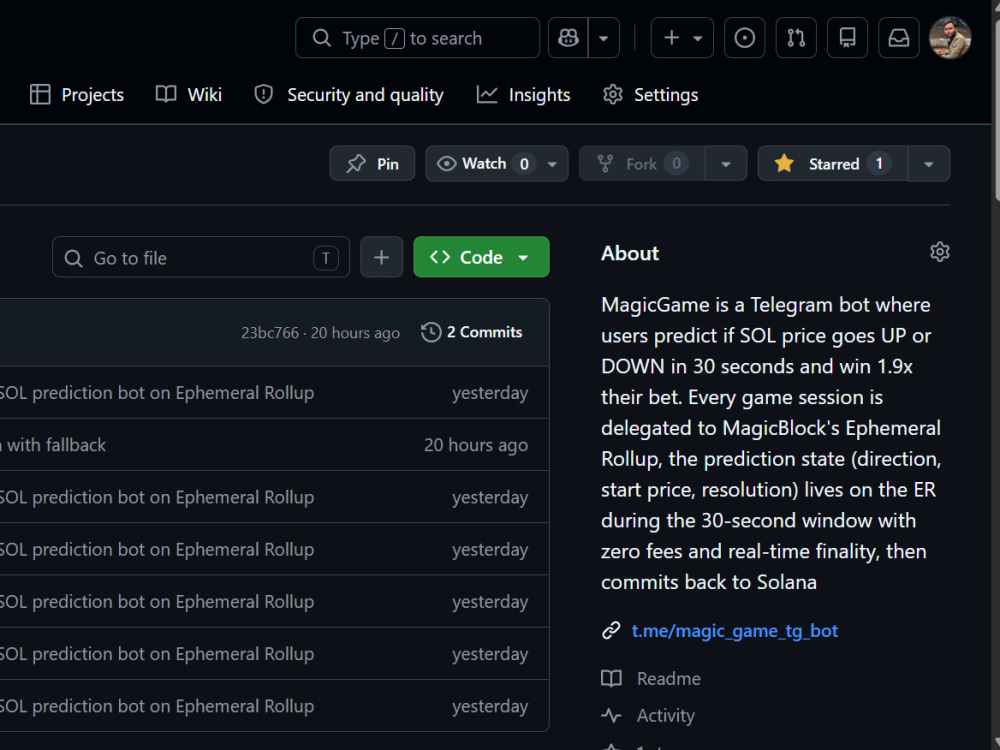Toggle the Starred button
Screen dimensions: 1000x750
pos(832,164)
